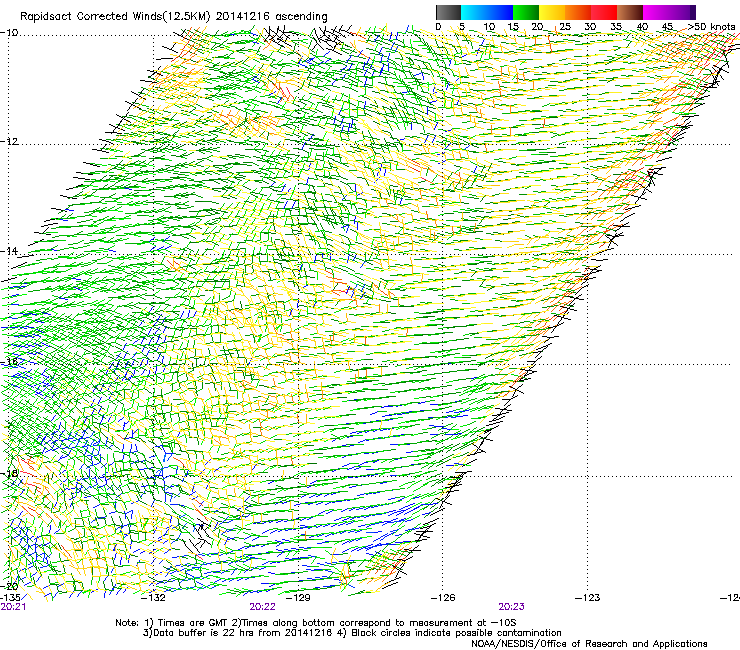Click the magenta 40-45 knots color swatch
Image resolution: width=740 pixels, height=650 pixels.
(x=656, y=12)
